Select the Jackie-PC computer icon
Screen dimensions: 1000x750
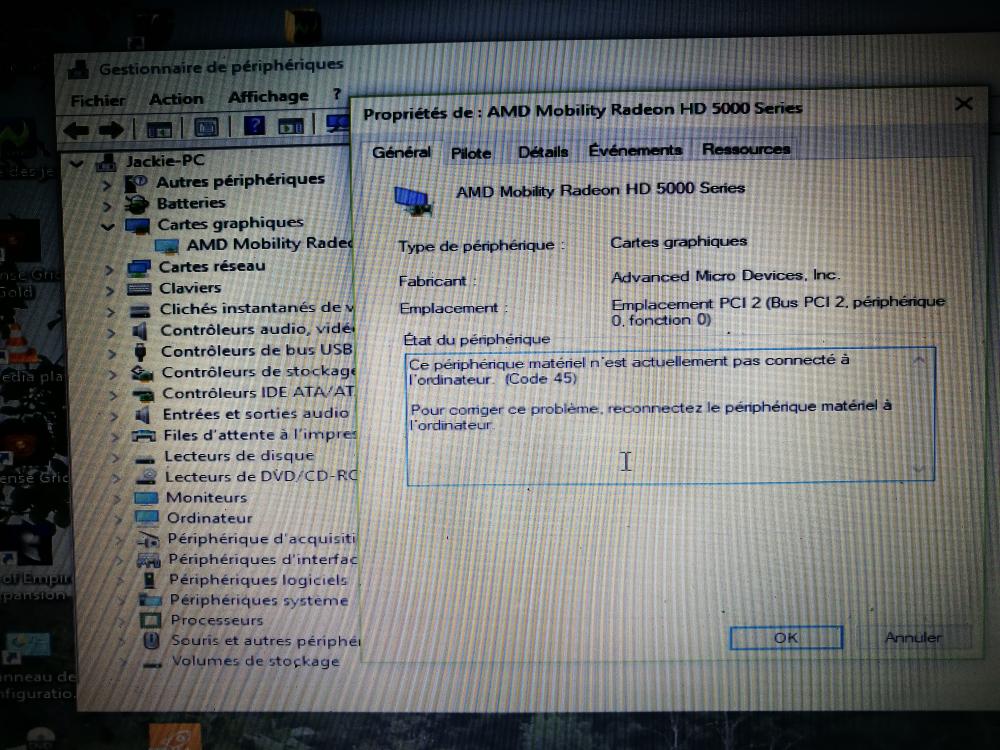tap(106, 162)
